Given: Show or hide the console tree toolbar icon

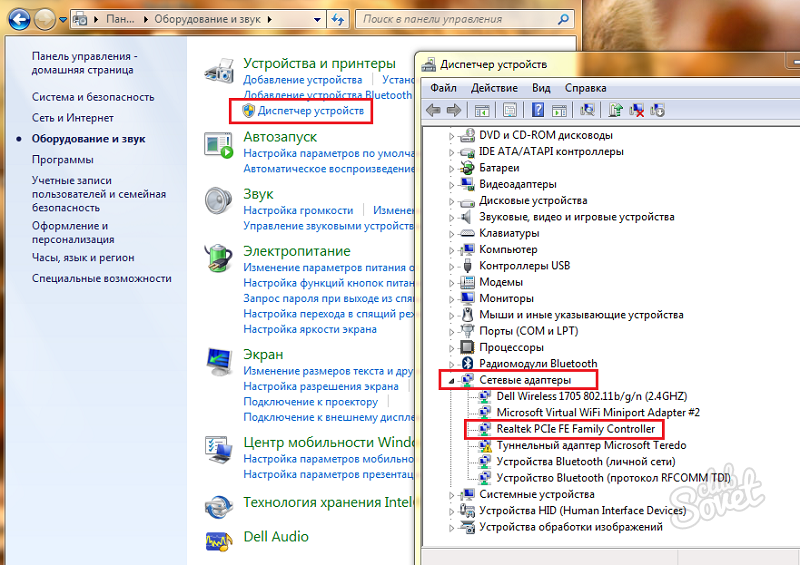Looking at the screenshot, I should coord(482,110).
